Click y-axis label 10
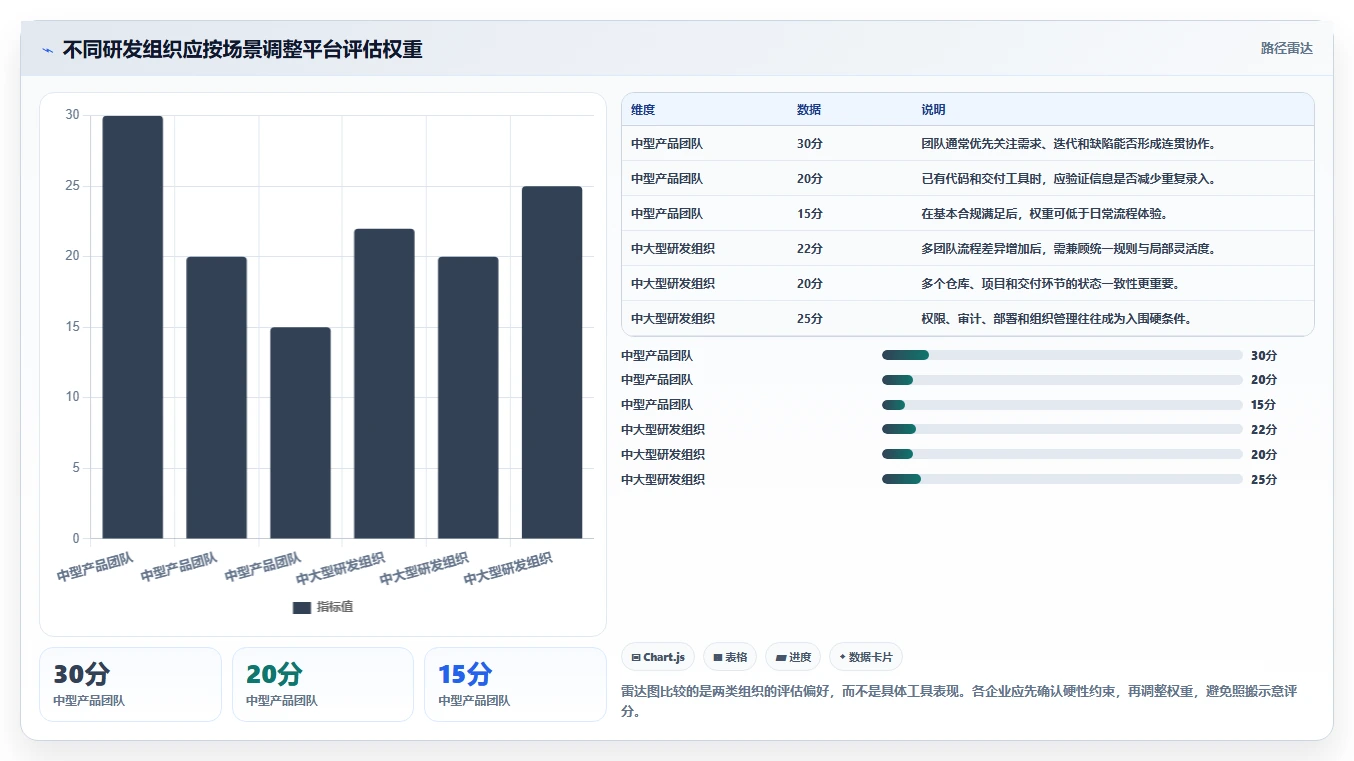This screenshot has height=761, width=1354. (x=72, y=397)
